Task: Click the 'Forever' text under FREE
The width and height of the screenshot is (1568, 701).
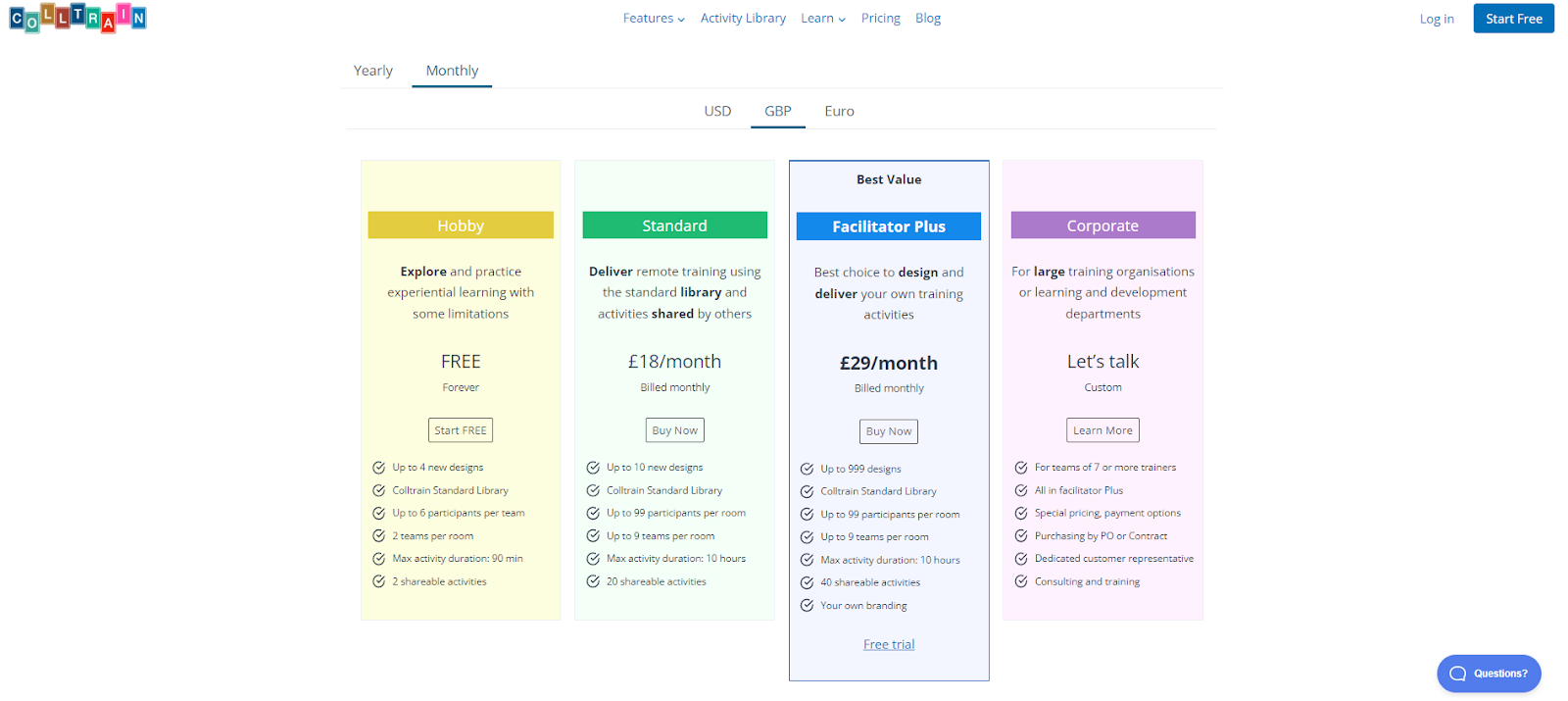Action: click(461, 387)
